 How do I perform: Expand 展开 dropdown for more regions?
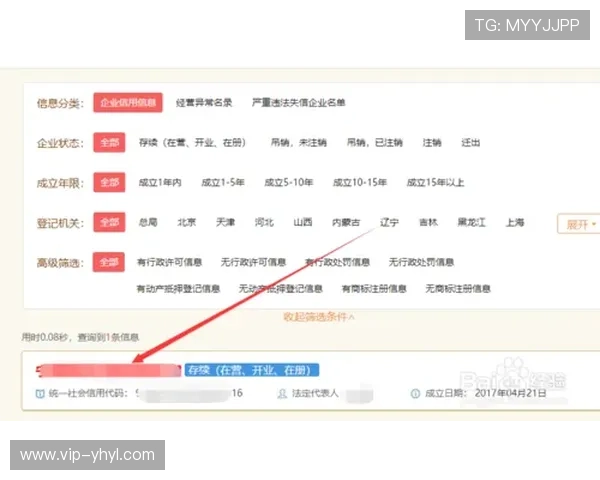[x=580, y=224]
